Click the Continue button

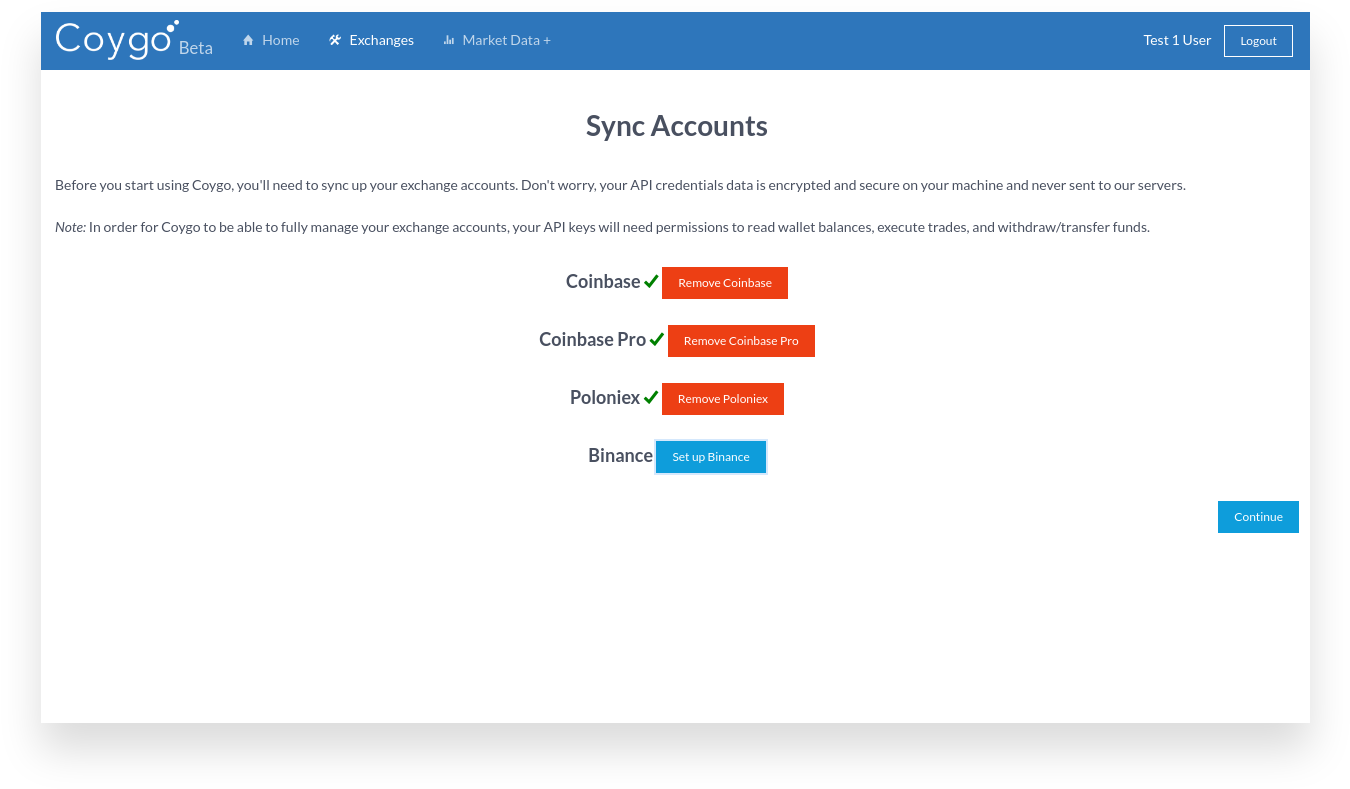(x=1258, y=517)
